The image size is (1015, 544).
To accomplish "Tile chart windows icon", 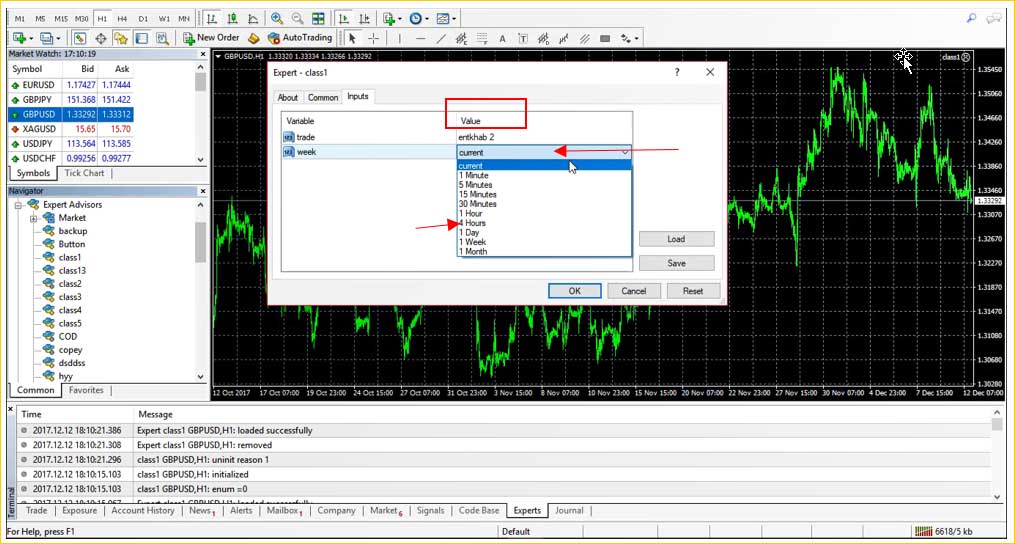I will tap(318, 19).
